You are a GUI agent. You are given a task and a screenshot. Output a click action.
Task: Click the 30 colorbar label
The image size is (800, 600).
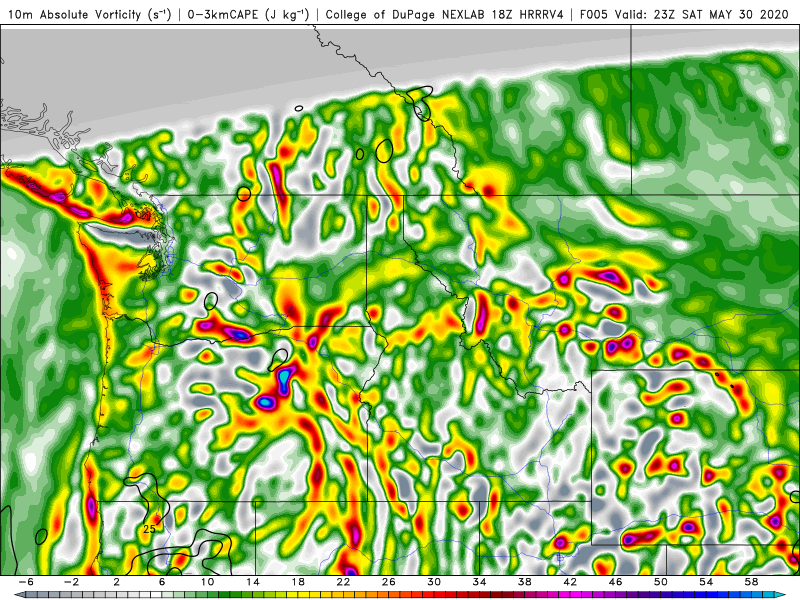coord(434,582)
